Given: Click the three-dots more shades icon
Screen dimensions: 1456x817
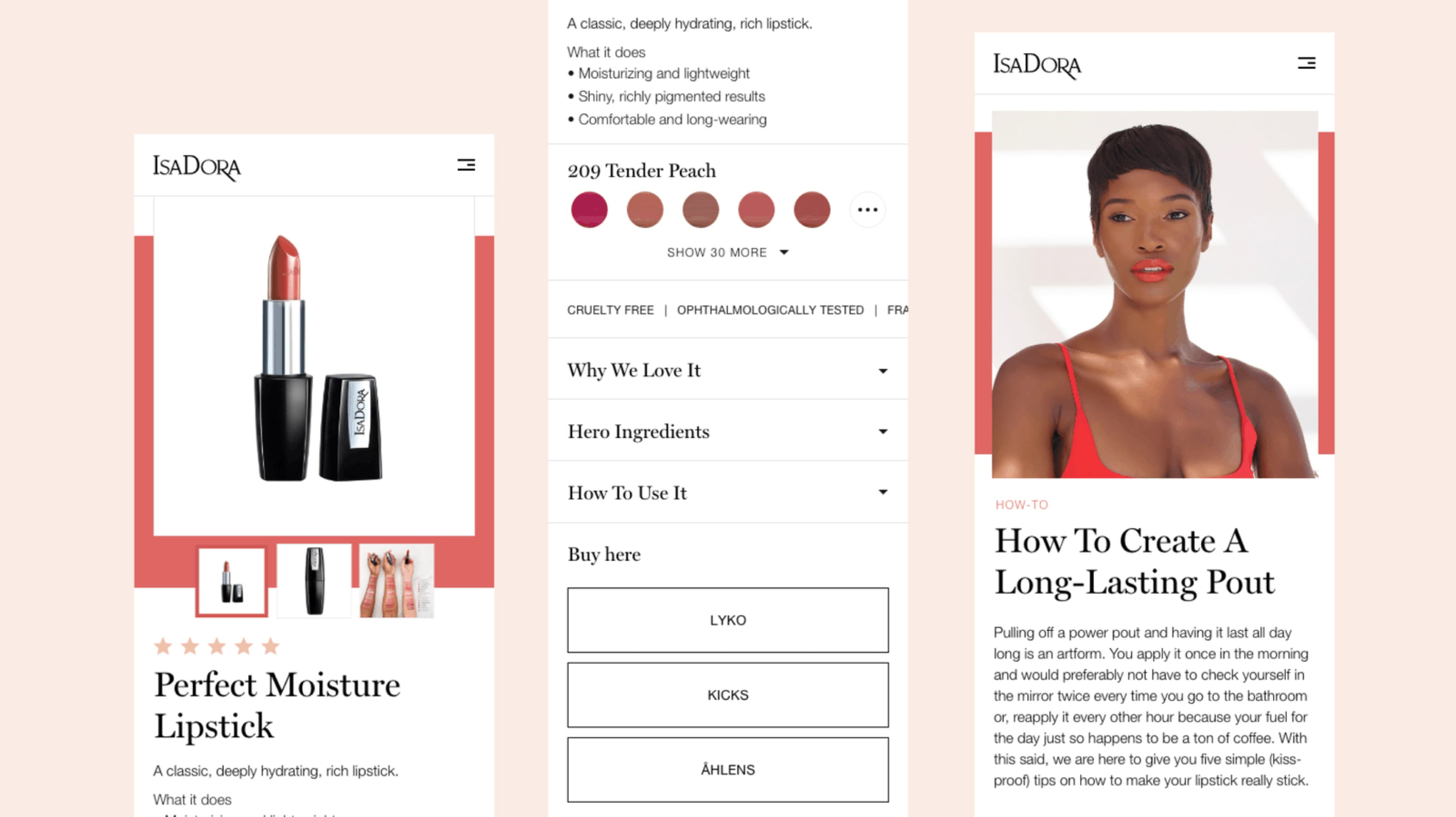Looking at the screenshot, I should tap(867, 210).
